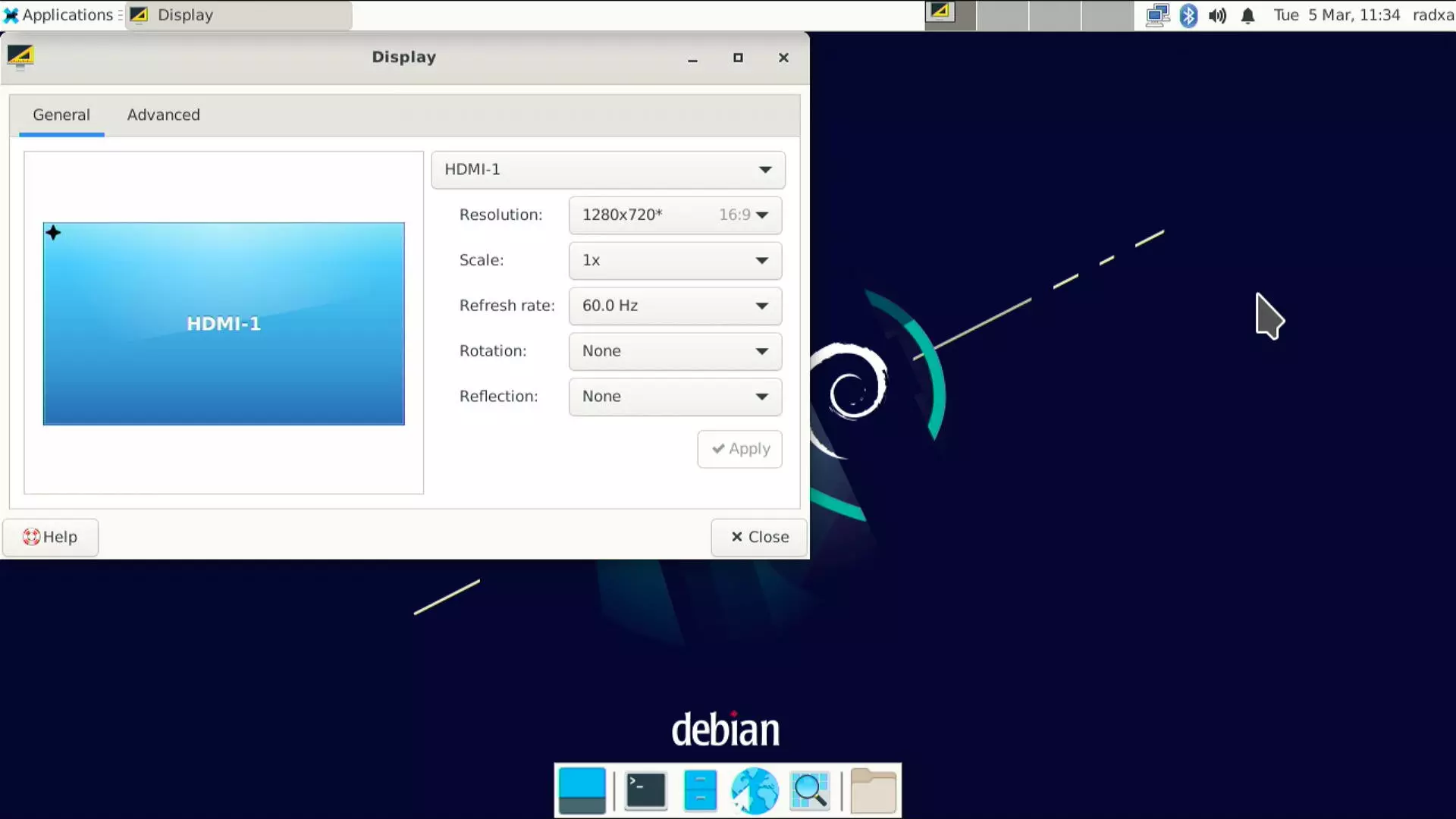
Task: Open the File Manager dock icon
Action: click(700, 791)
